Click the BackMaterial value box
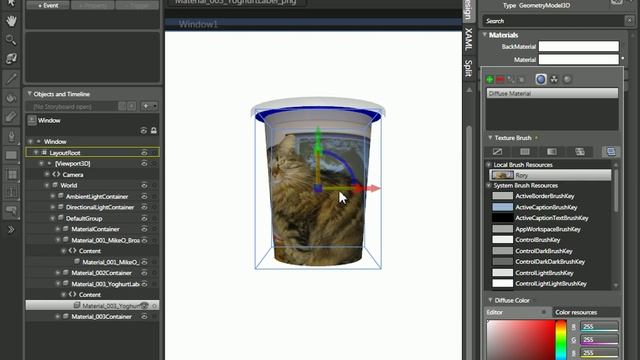Screen dimensions: 640x360 pos(578,47)
